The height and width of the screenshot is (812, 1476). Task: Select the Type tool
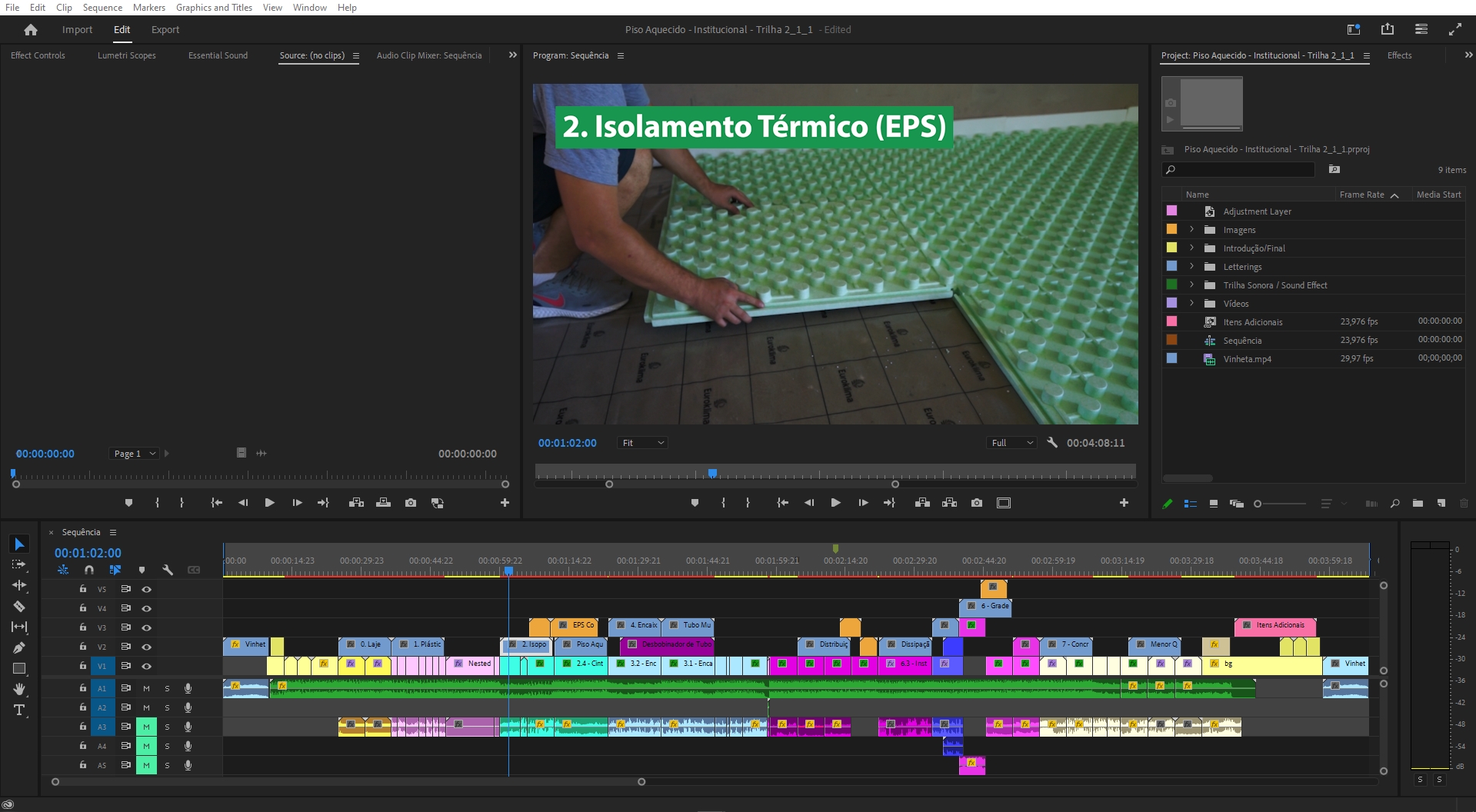tap(19, 710)
